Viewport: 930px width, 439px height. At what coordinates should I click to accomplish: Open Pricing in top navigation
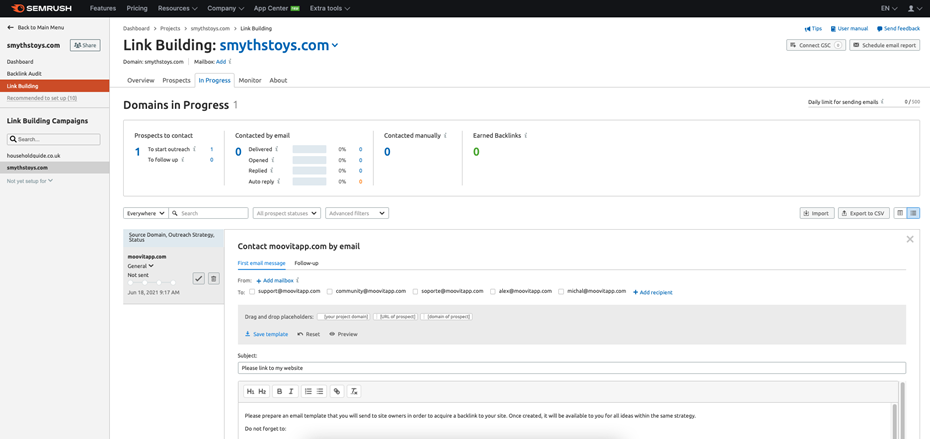point(137,8)
